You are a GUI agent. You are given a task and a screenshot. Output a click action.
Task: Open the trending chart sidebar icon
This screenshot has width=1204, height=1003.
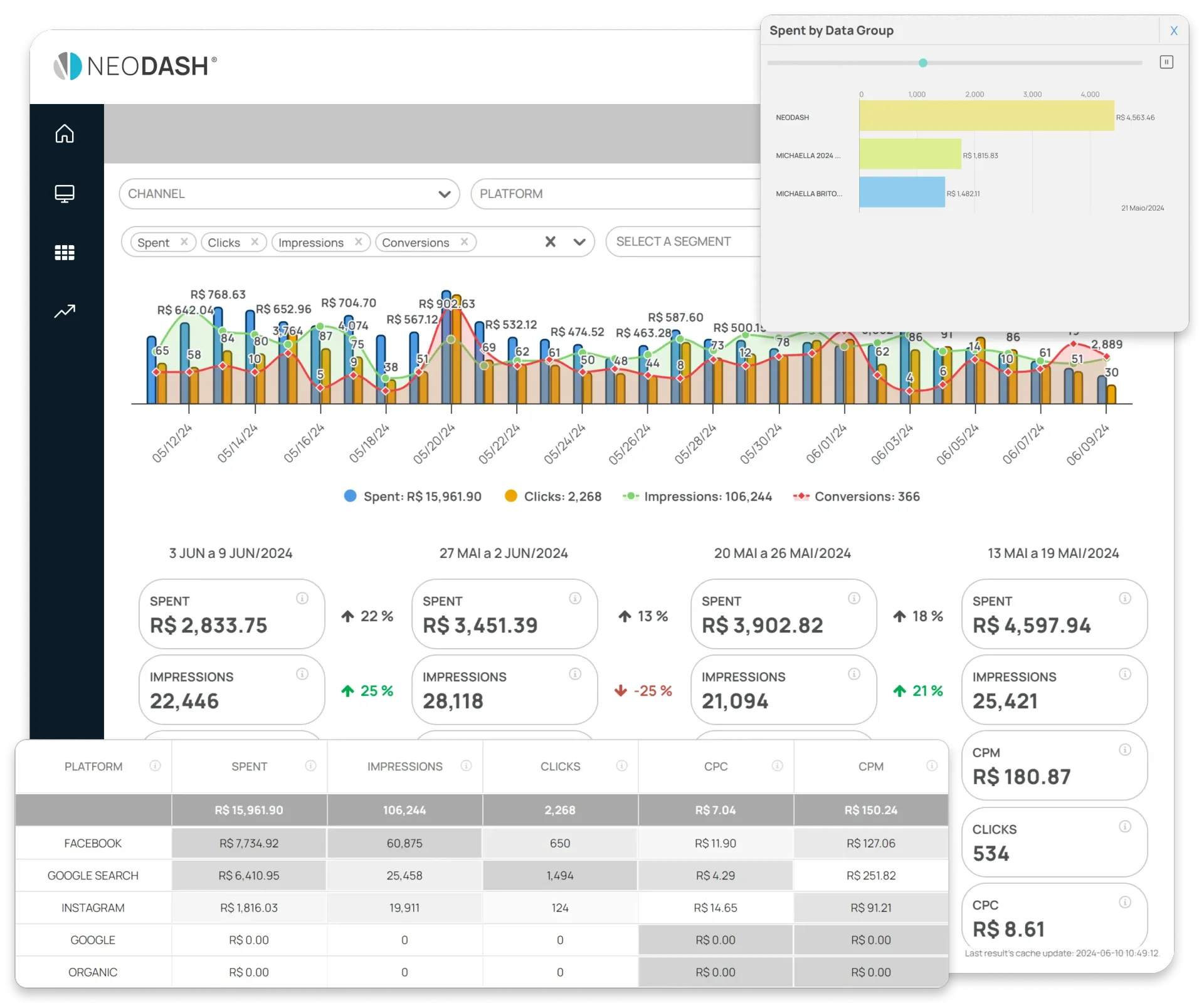point(65,312)
